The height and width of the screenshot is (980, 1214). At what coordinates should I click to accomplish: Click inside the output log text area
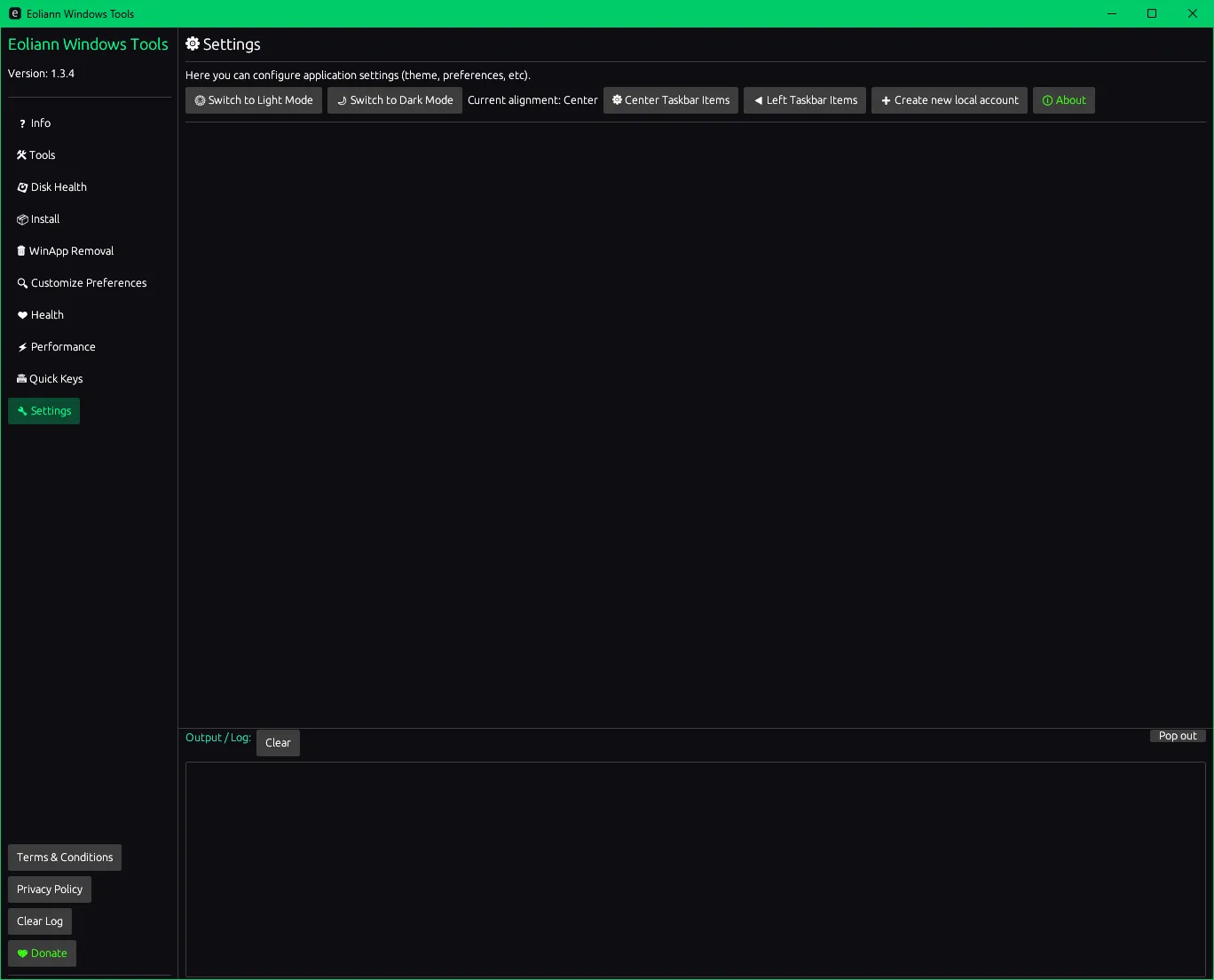tap(695, 868)
